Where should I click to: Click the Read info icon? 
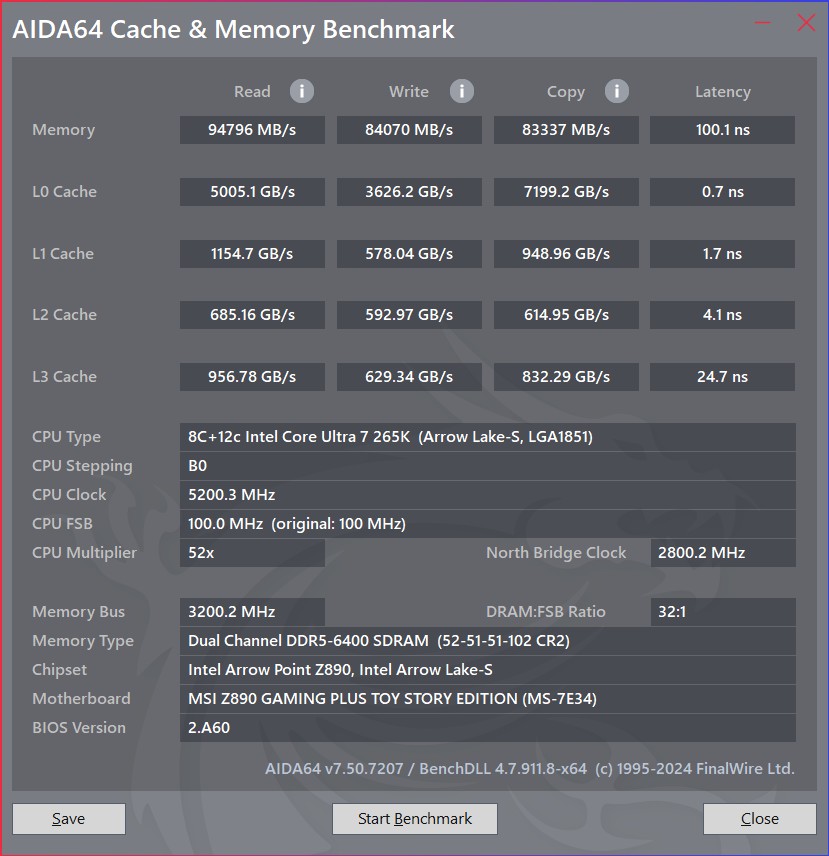(x=301, y=91)
